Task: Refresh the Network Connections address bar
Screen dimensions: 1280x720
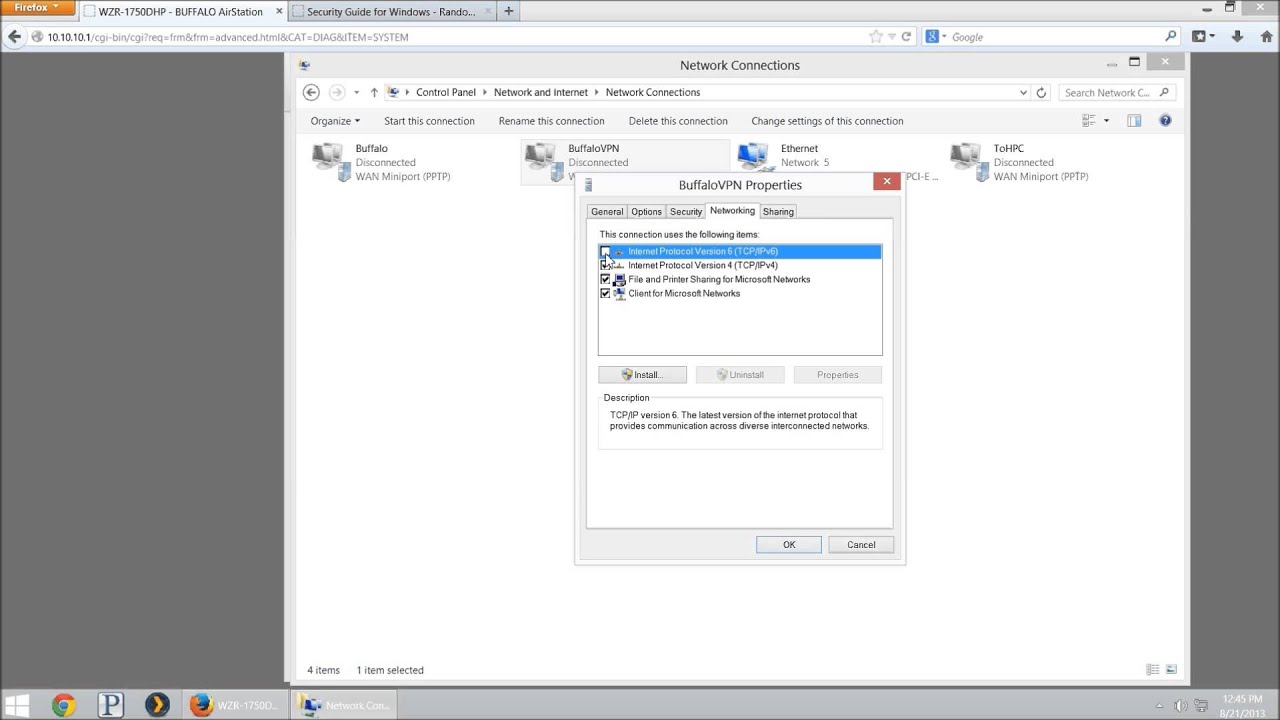Action: (1041, 92)
